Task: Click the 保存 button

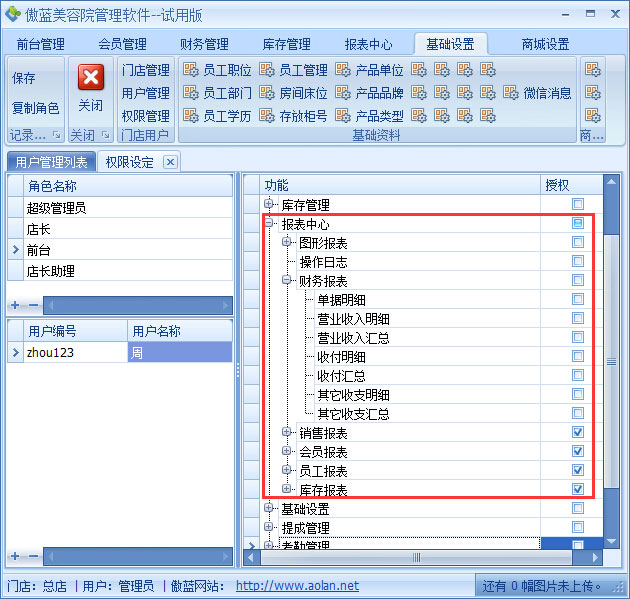Action: coord(24,78)
